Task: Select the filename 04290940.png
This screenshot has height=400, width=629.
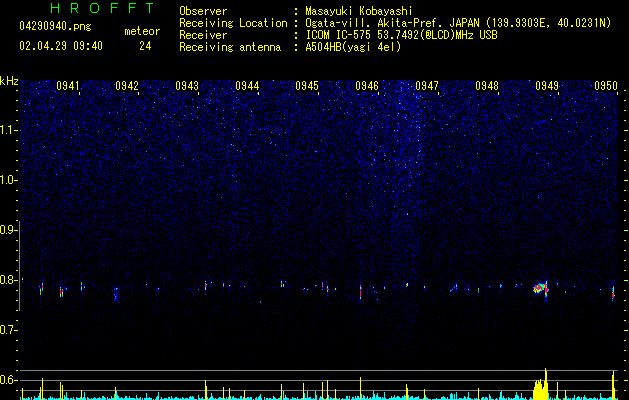Action: click(55, 26)
